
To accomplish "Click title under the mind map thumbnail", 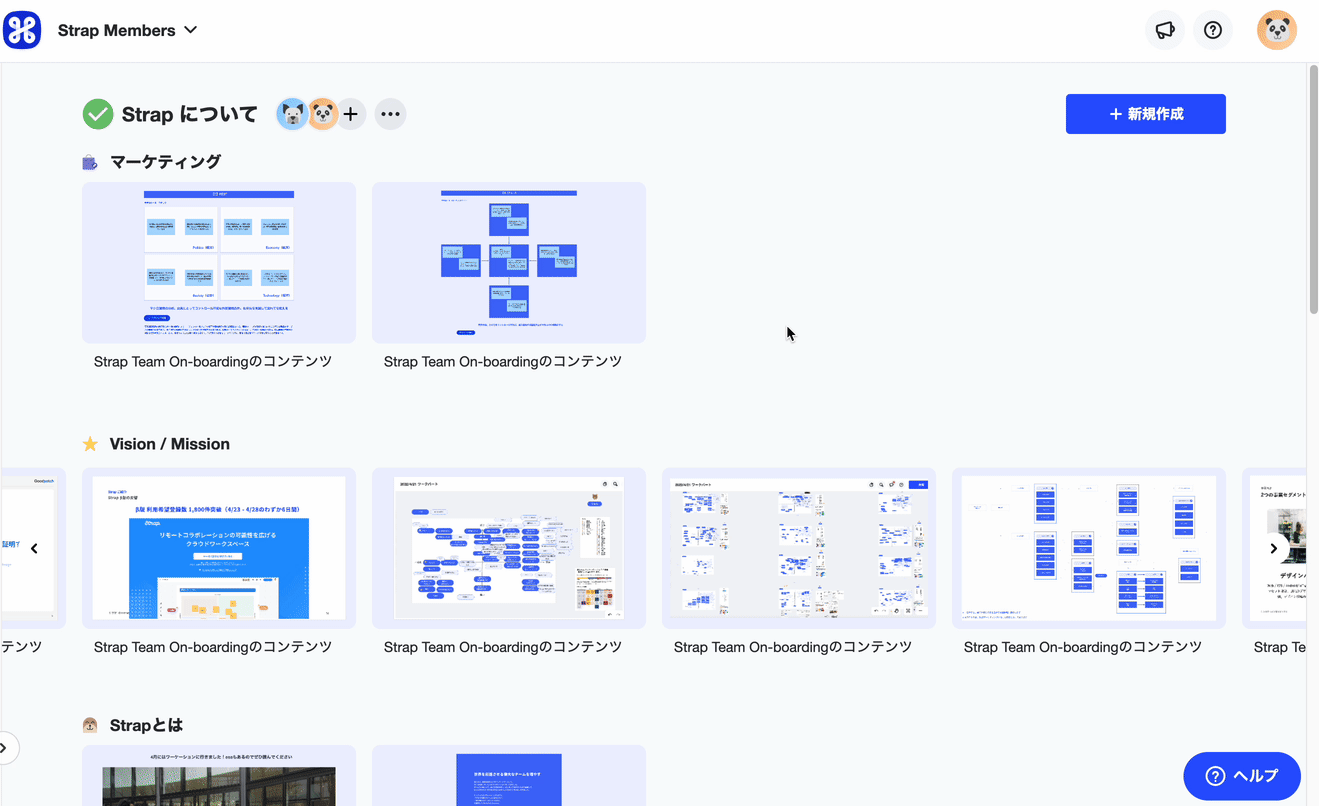I will pyautogui.click(x=503, y=648).
